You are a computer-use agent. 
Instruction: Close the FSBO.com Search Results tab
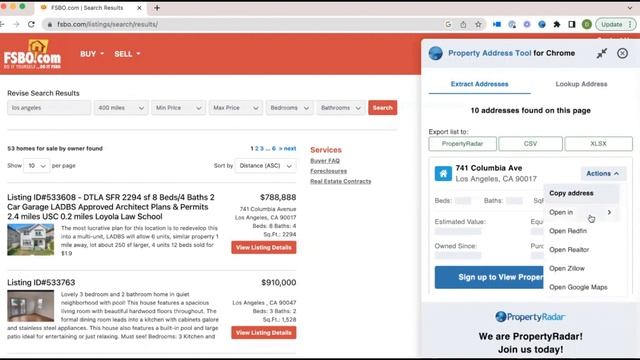tap(139, 8)
